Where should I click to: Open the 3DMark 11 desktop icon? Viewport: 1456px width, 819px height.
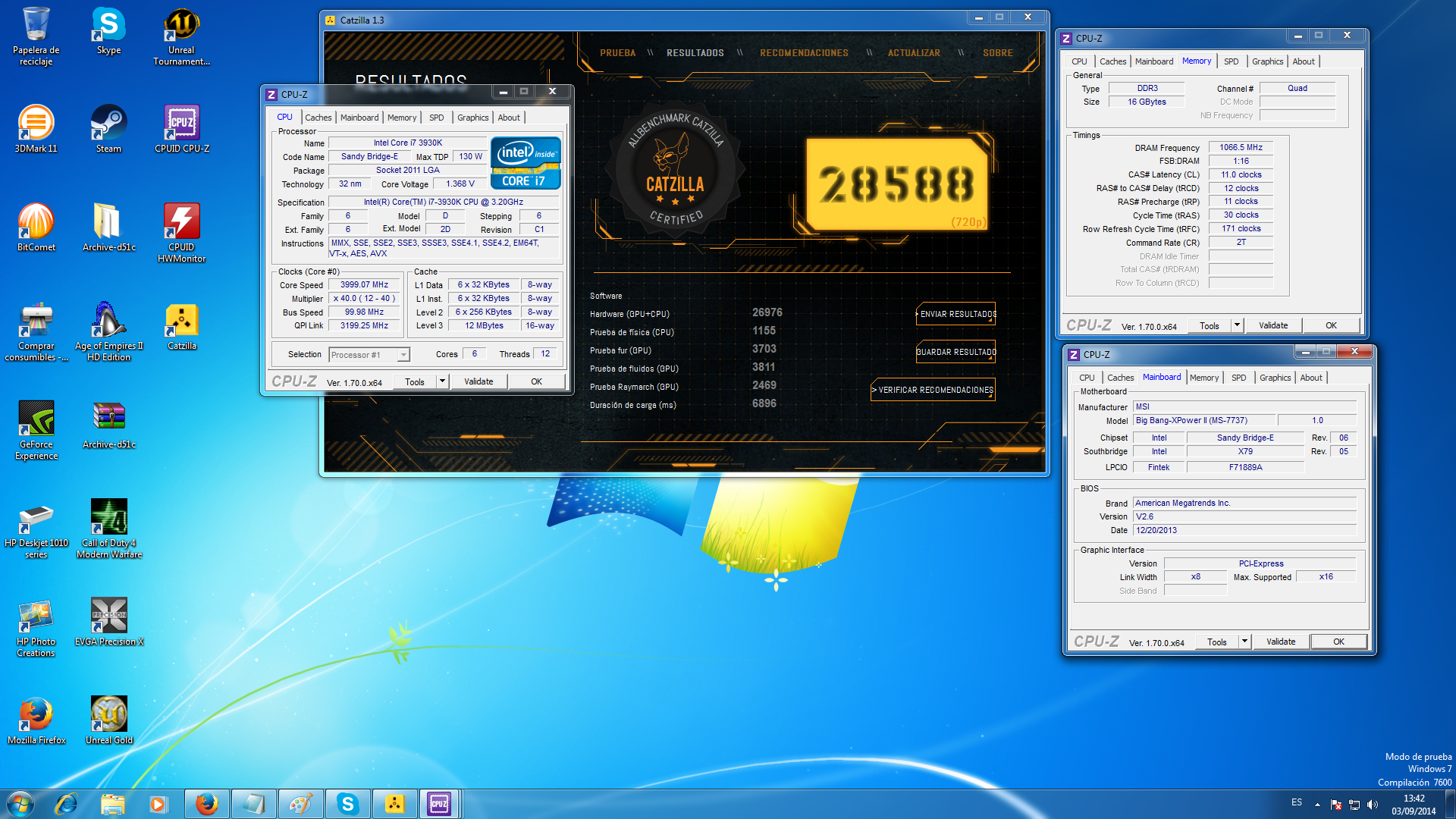pos(36,130)
